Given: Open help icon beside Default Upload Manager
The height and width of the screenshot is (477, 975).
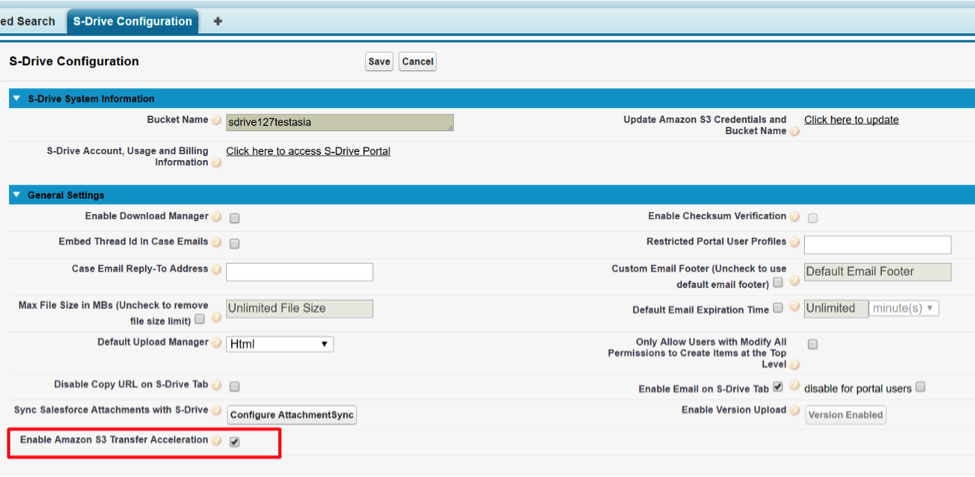Looking at the screenshot, I should (216, 343).
